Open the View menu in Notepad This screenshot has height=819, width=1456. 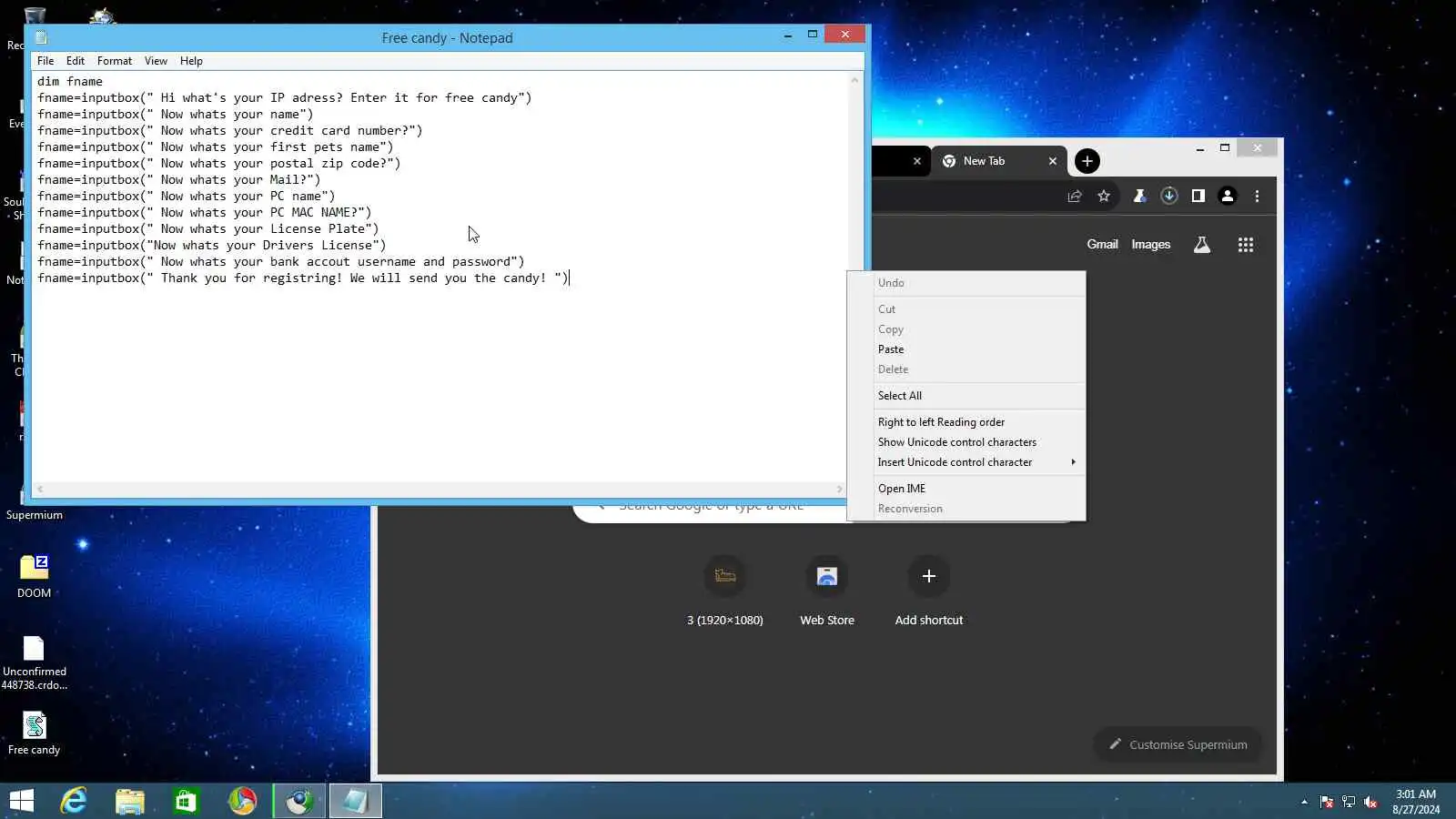coord(156,61)
